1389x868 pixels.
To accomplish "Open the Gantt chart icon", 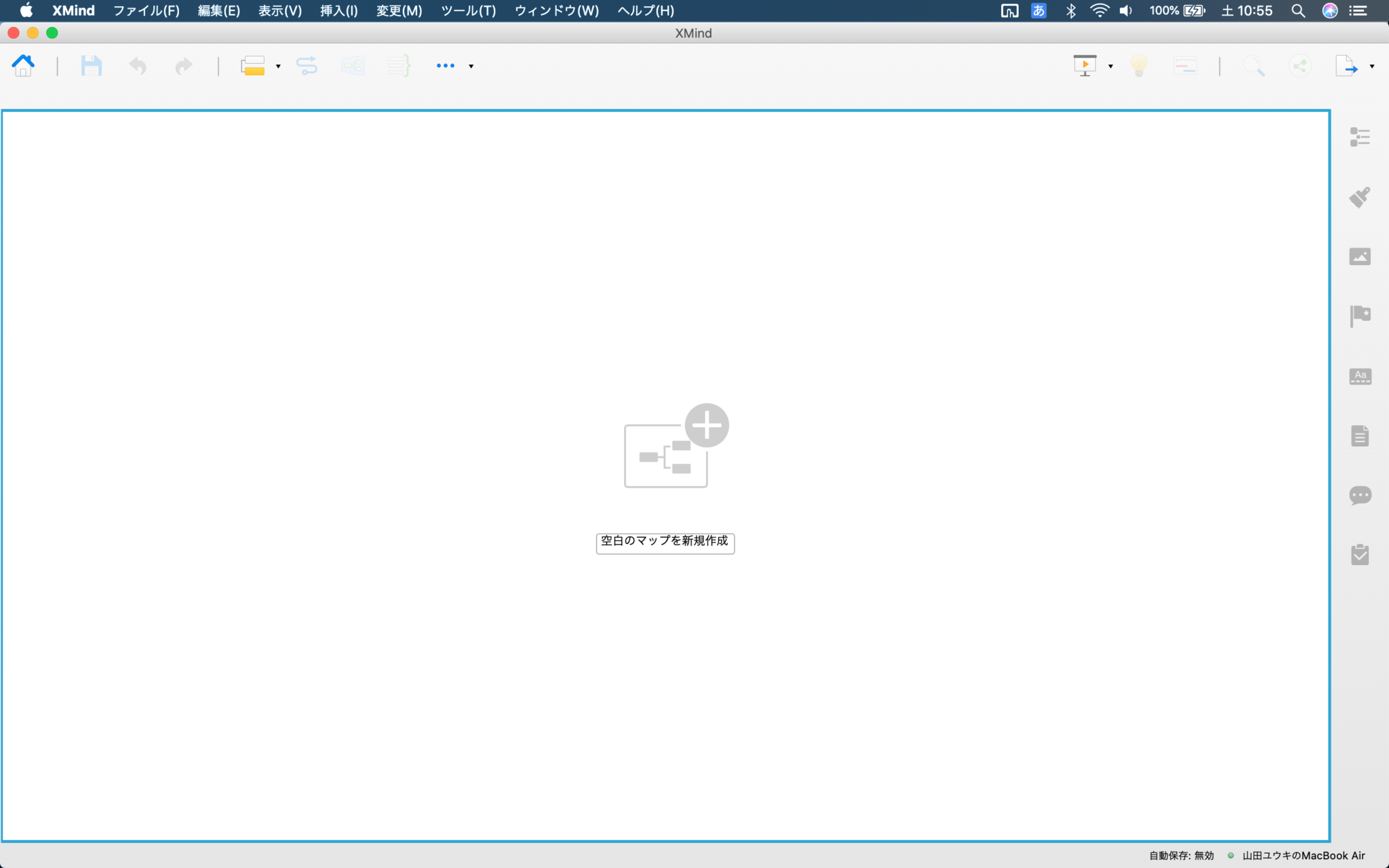I will coord(1185,66).
